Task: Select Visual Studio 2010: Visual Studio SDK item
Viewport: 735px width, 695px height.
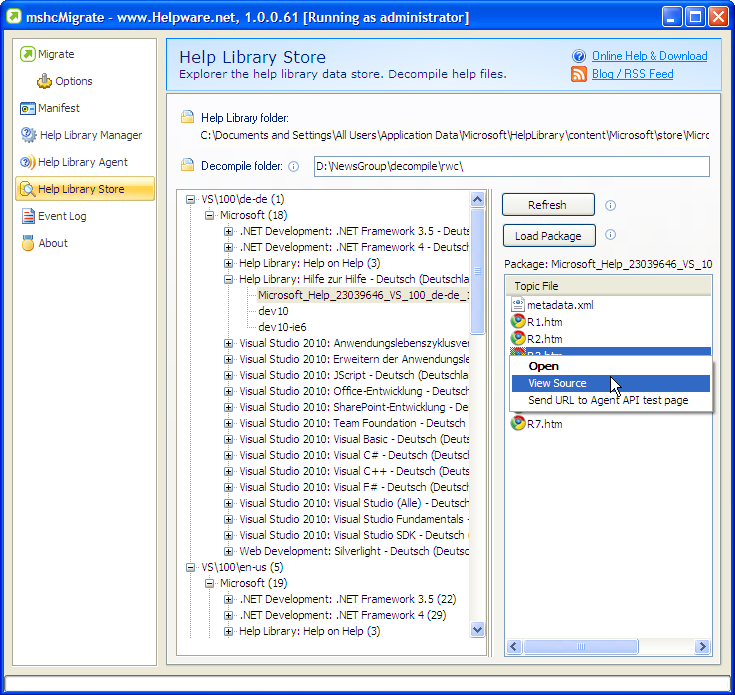Action: coord(354,535)
